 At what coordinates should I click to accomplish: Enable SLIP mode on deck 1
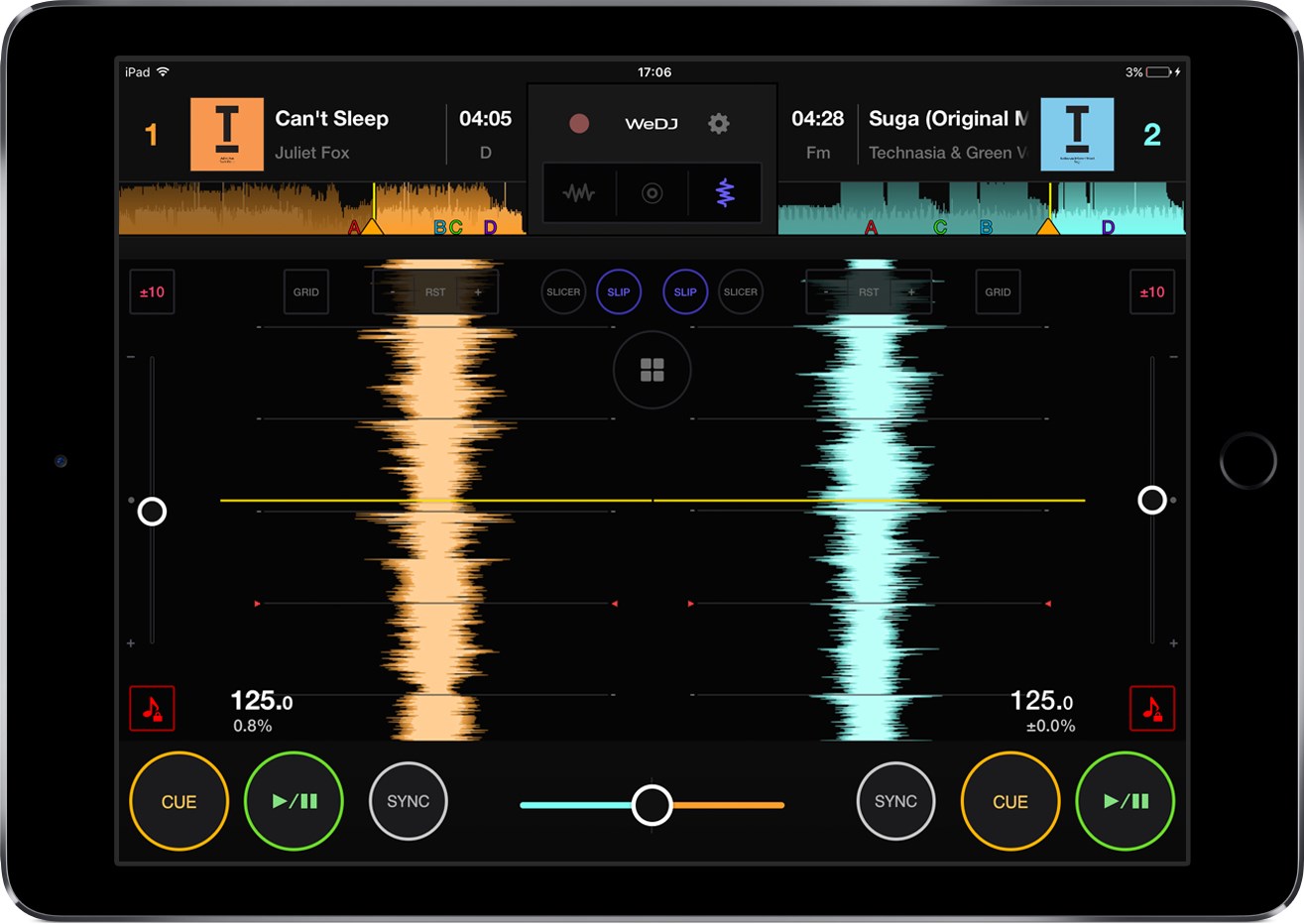(x=619, y=291)
